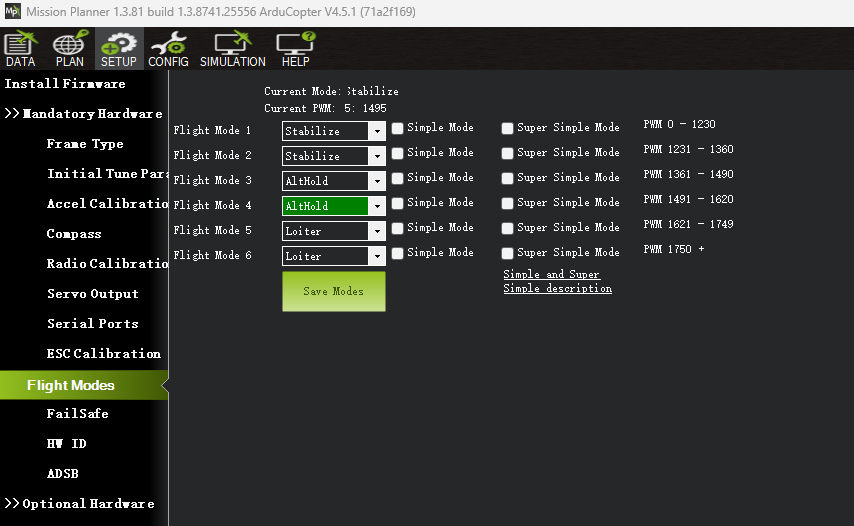854x526 pixels.
Task: Click PWM 1750 + range label
Action: coord(674,249)
